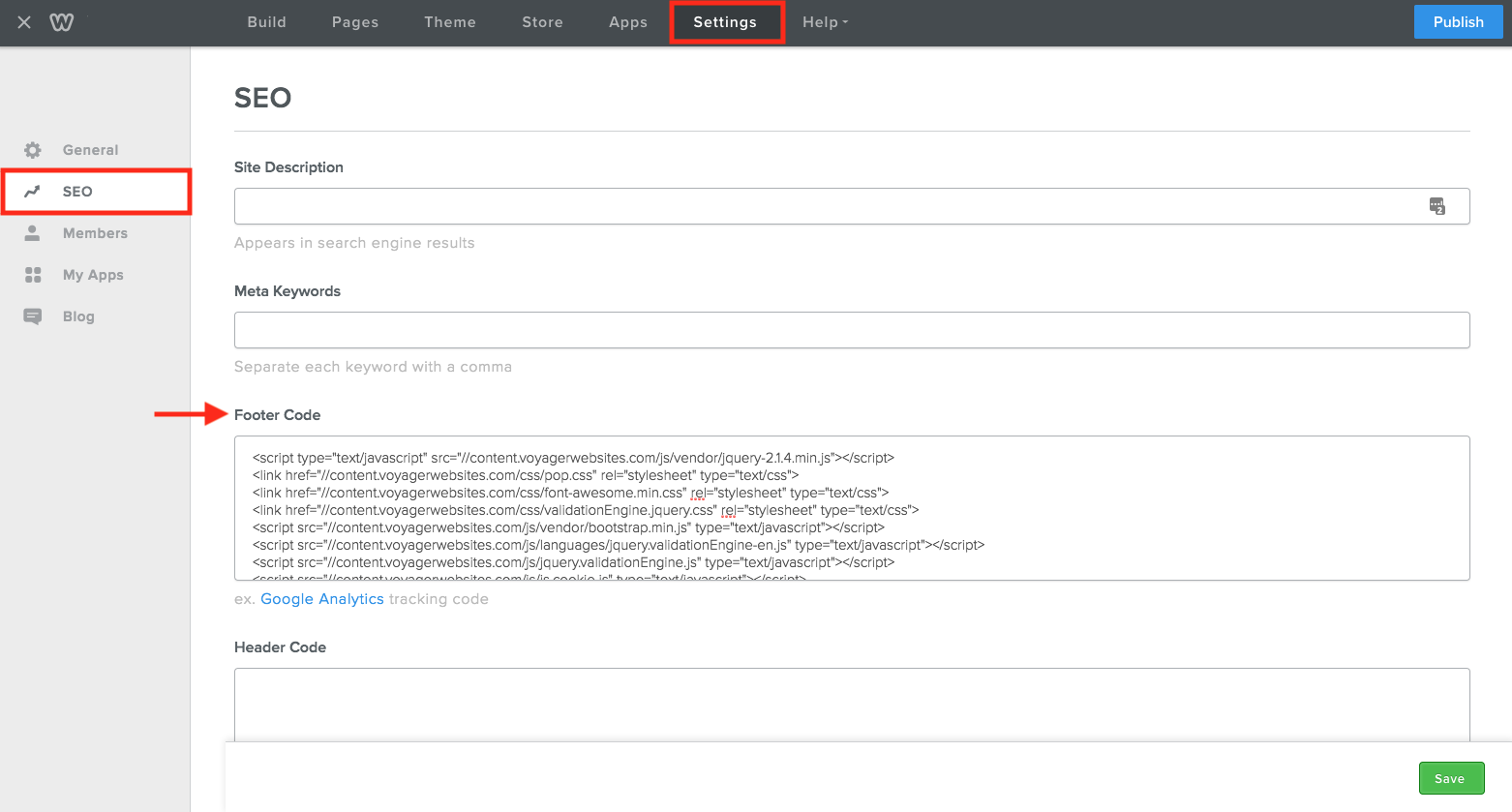The image size is (1512, 812).
Task: Click the pop.css link line
Action: tap(526, 475)
